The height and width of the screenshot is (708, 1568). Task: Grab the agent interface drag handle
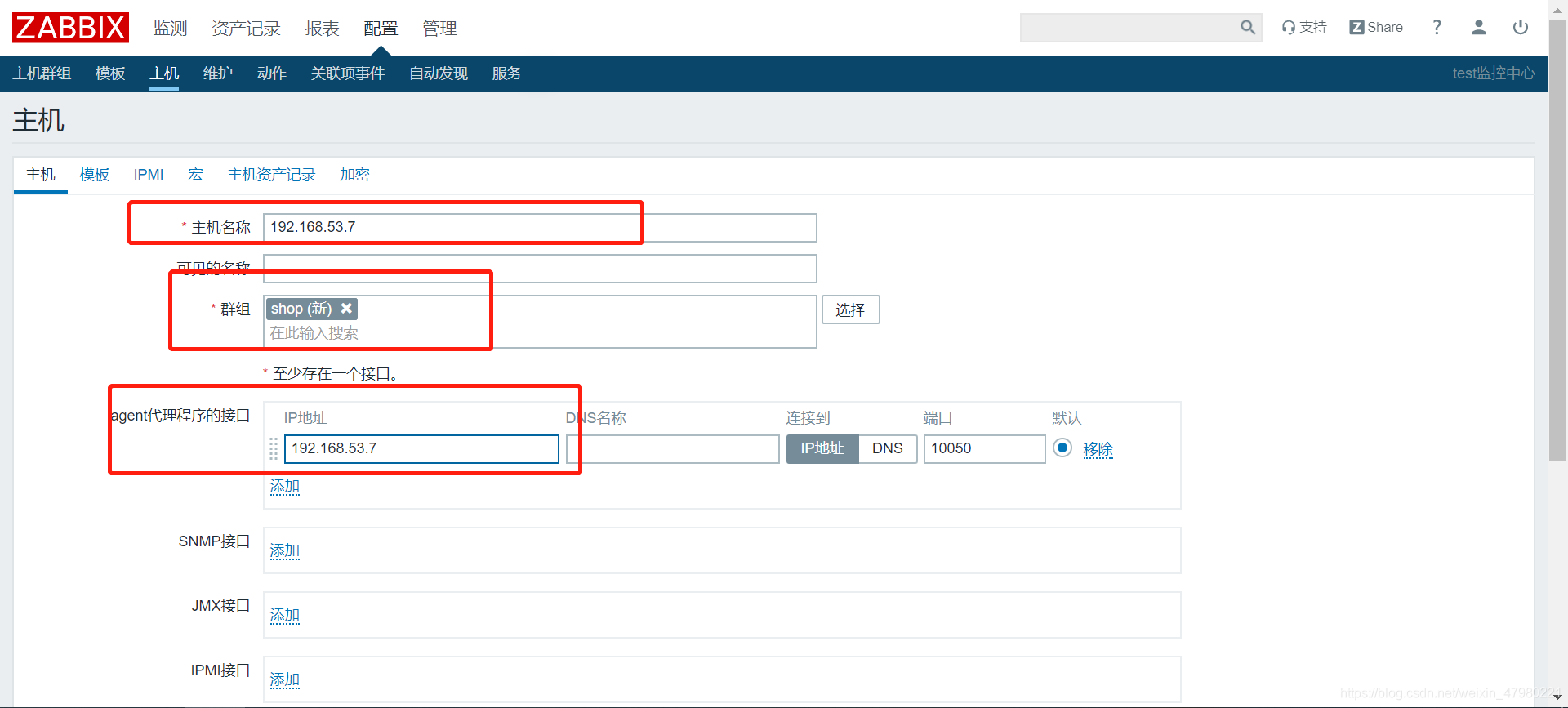[x=274, y=448]
